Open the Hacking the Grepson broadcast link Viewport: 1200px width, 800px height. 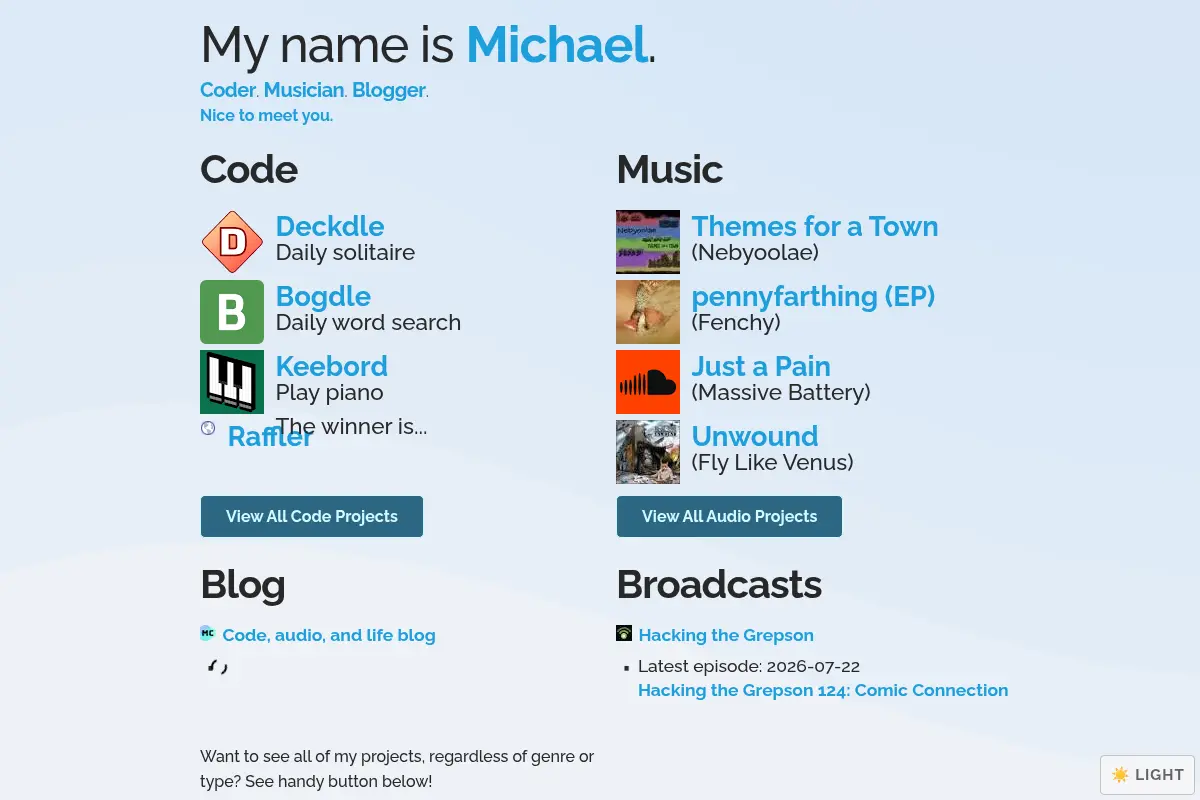click(x=726, y=635)
